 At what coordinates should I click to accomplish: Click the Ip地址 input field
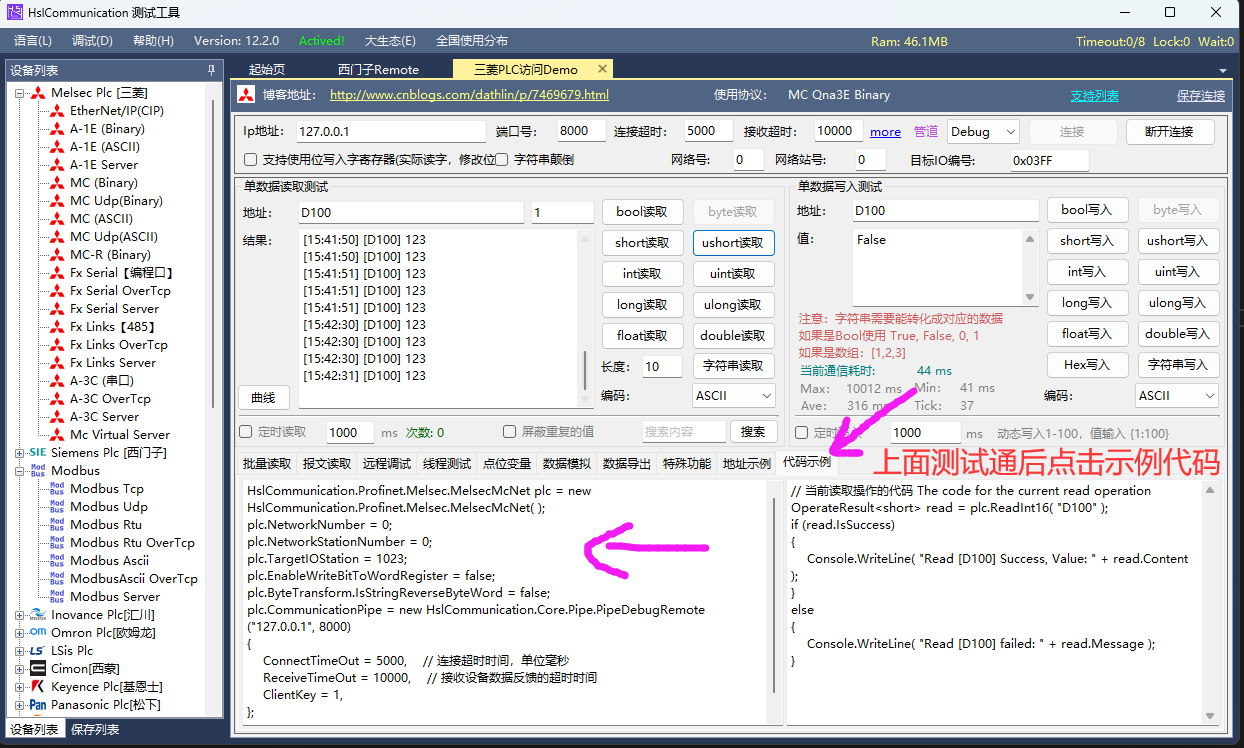[x=391, y=132]
